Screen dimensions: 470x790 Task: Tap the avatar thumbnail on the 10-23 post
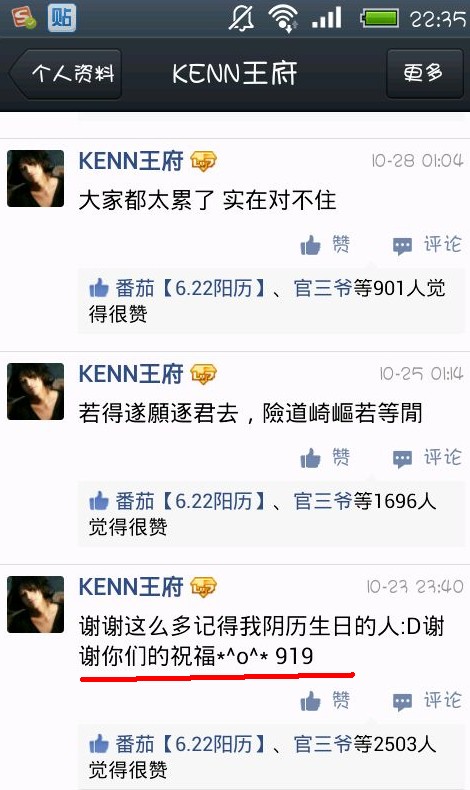point(35,605)
